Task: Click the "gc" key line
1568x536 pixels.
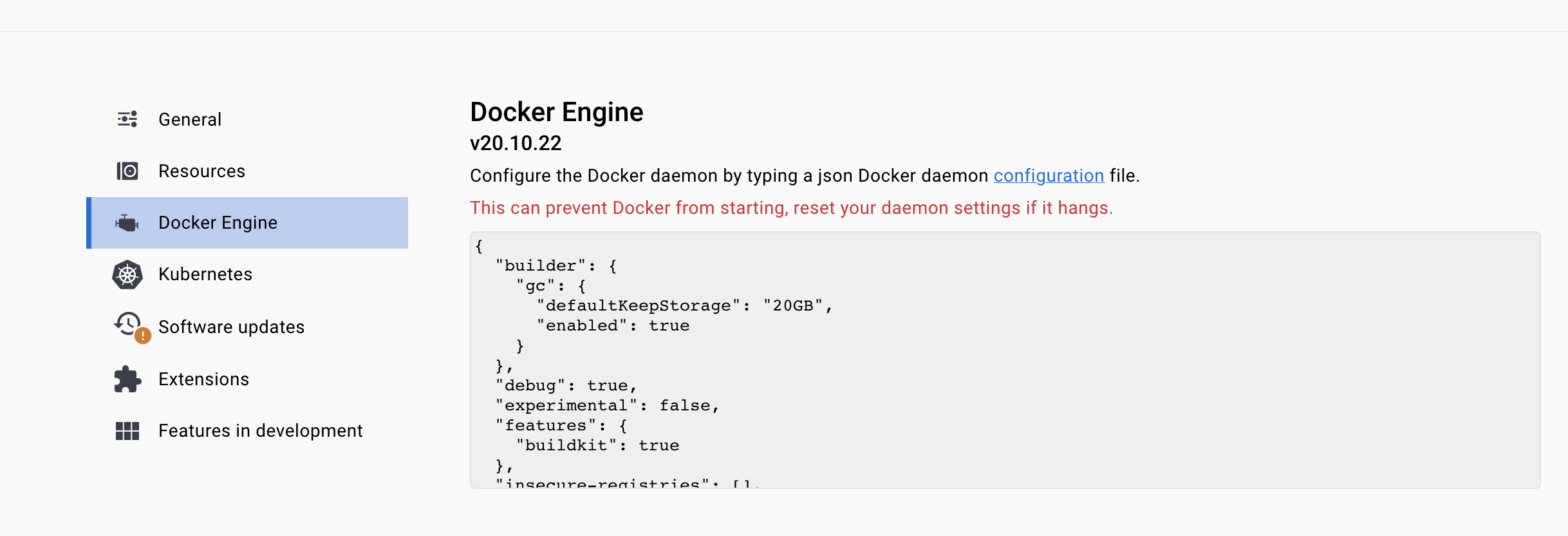Action: tap(550, 286)
